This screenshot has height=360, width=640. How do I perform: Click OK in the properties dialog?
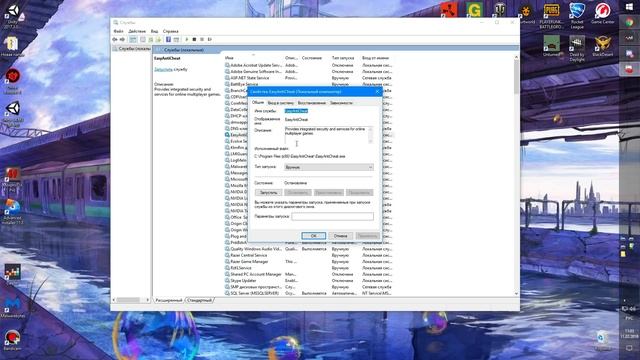point(313,236)
